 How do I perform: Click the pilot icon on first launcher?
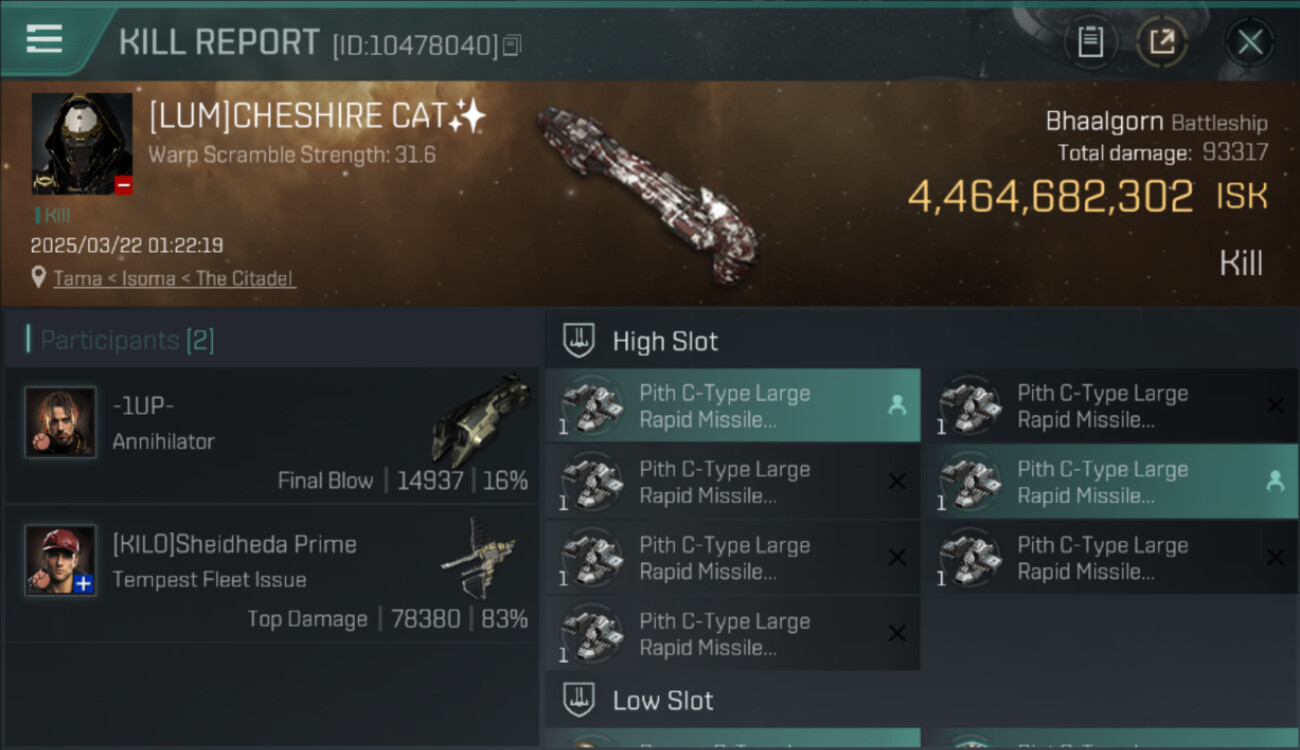tap(897, 405)
